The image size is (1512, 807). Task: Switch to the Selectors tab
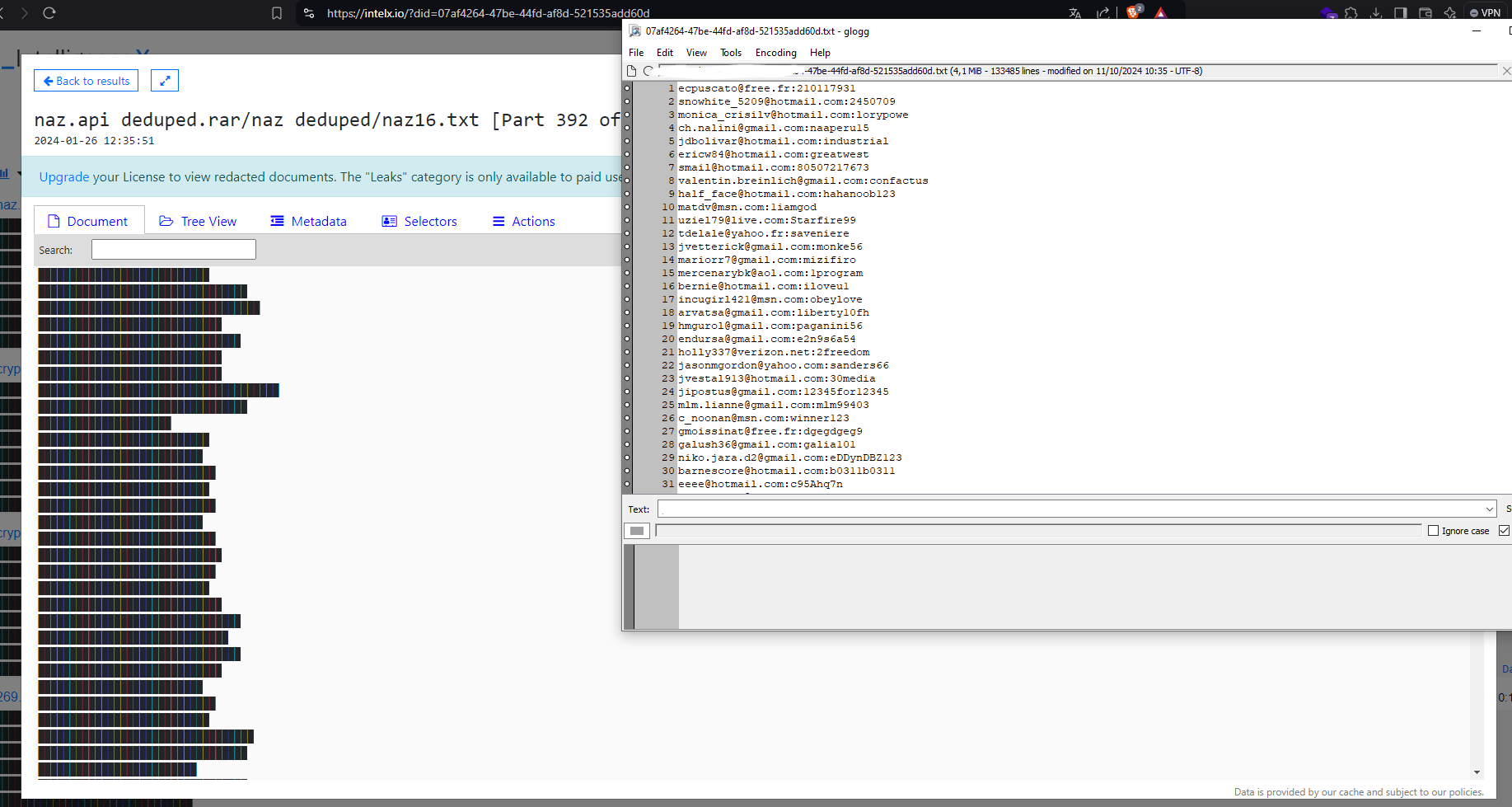pyautogui.click(x=419, y=221)
